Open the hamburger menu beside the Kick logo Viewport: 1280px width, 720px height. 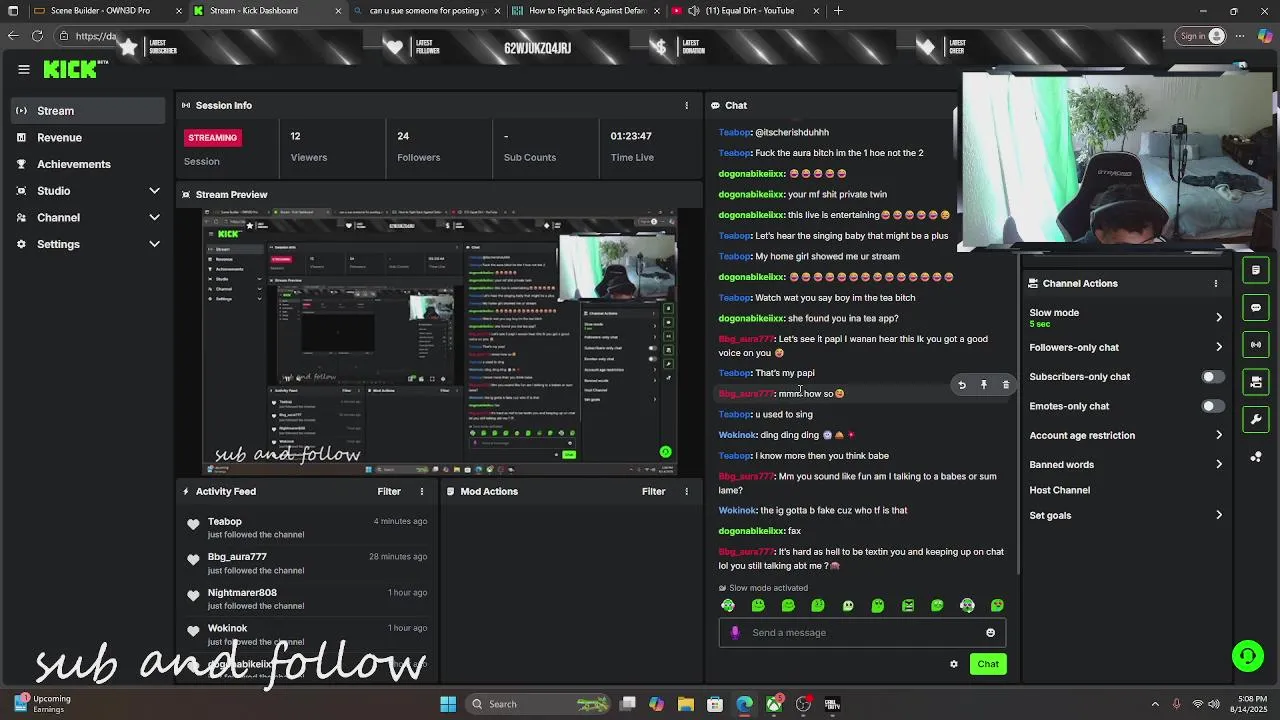pyautogui.click(x=24, y=69)
